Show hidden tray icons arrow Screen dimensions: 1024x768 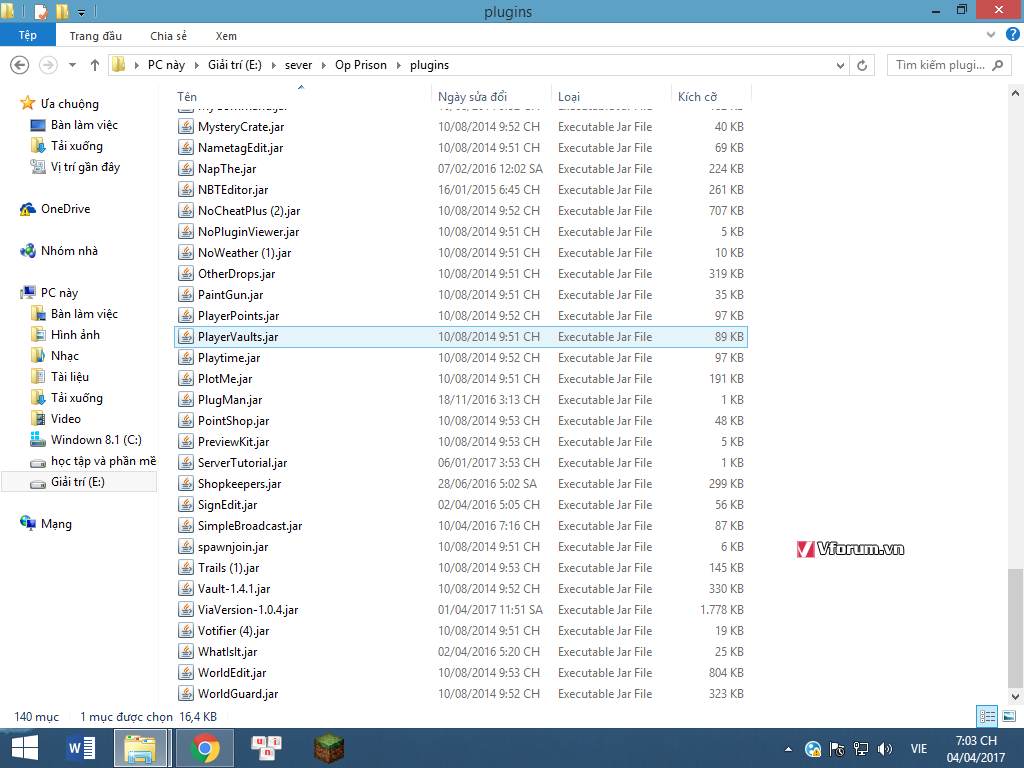pyautogui.click(x=788, y=749)
